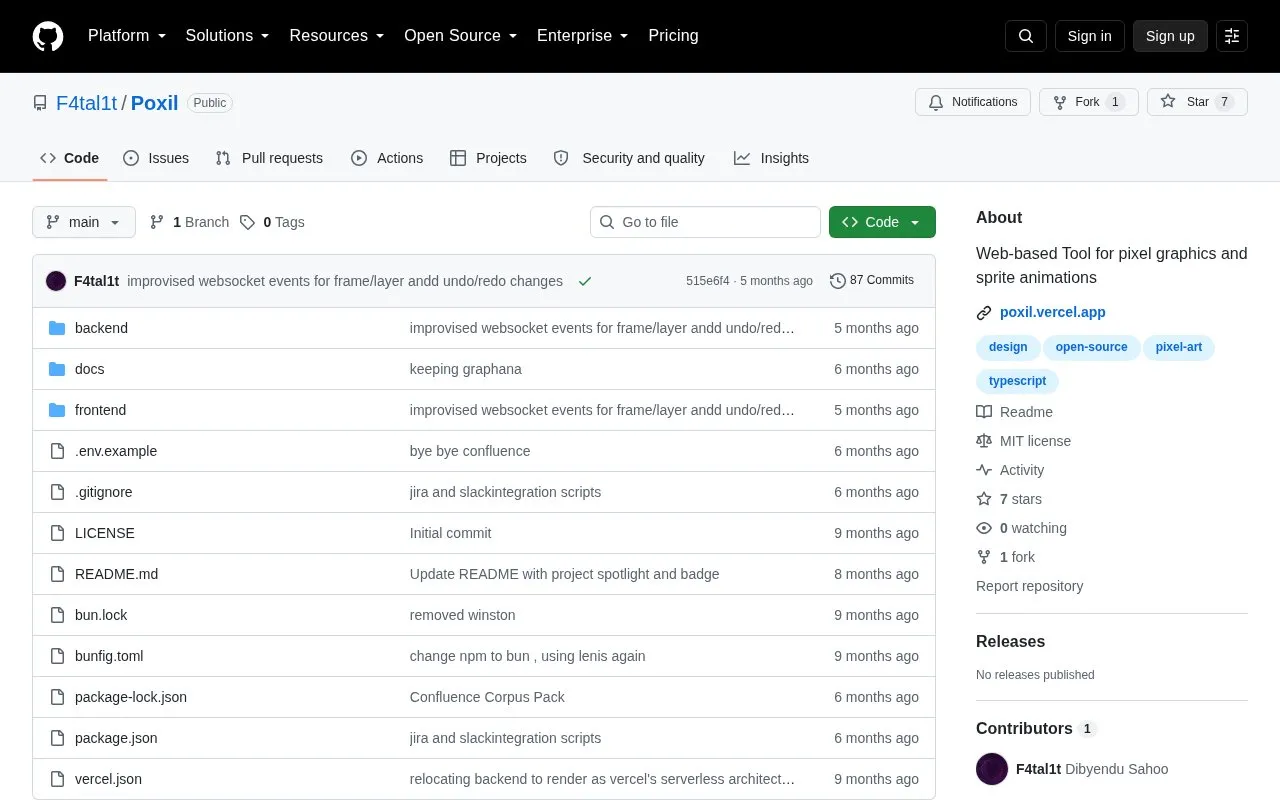The width and height of the screenshot is (1280, 800).
Task: Click Report repository link
Action: [1029, 586]
